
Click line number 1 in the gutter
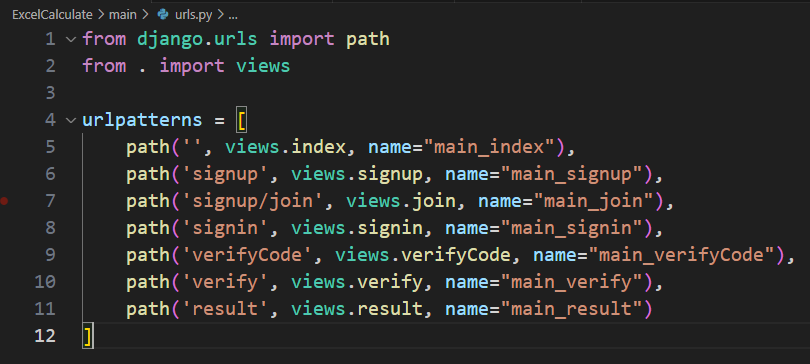pos(50,39)
